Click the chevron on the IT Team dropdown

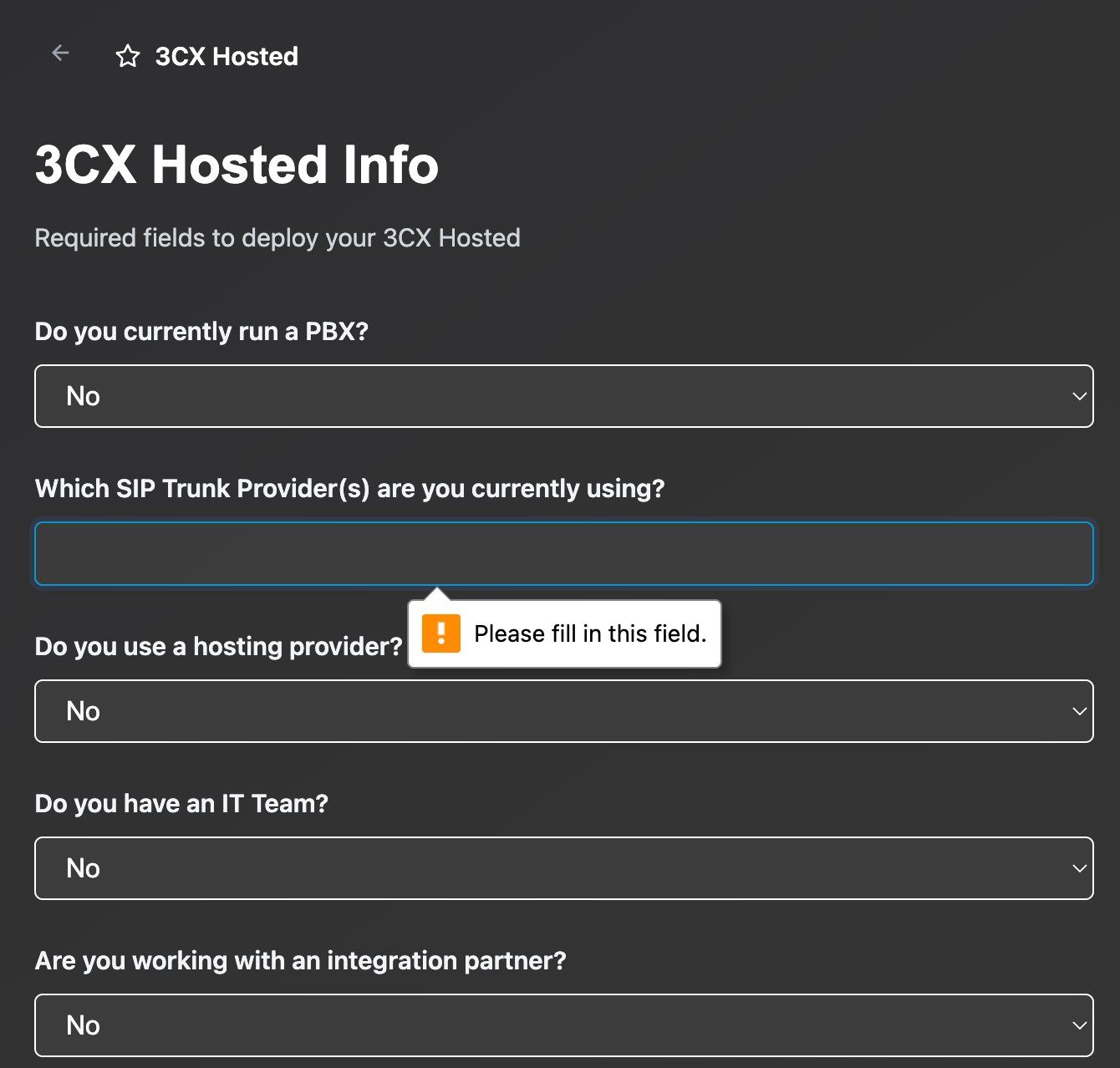point(1081,868)
